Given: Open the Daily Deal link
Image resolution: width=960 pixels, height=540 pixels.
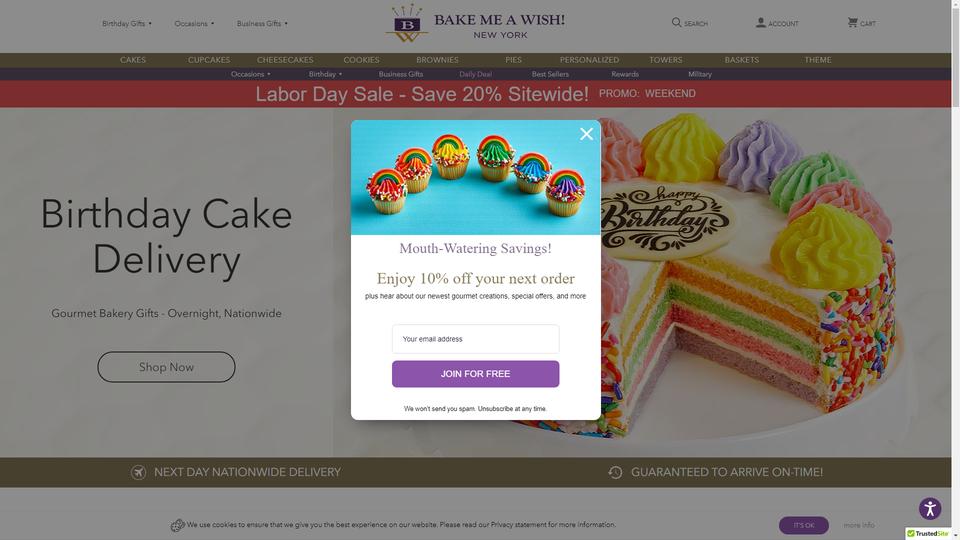Looking at the screenshot, I should [x=475, y=74].
